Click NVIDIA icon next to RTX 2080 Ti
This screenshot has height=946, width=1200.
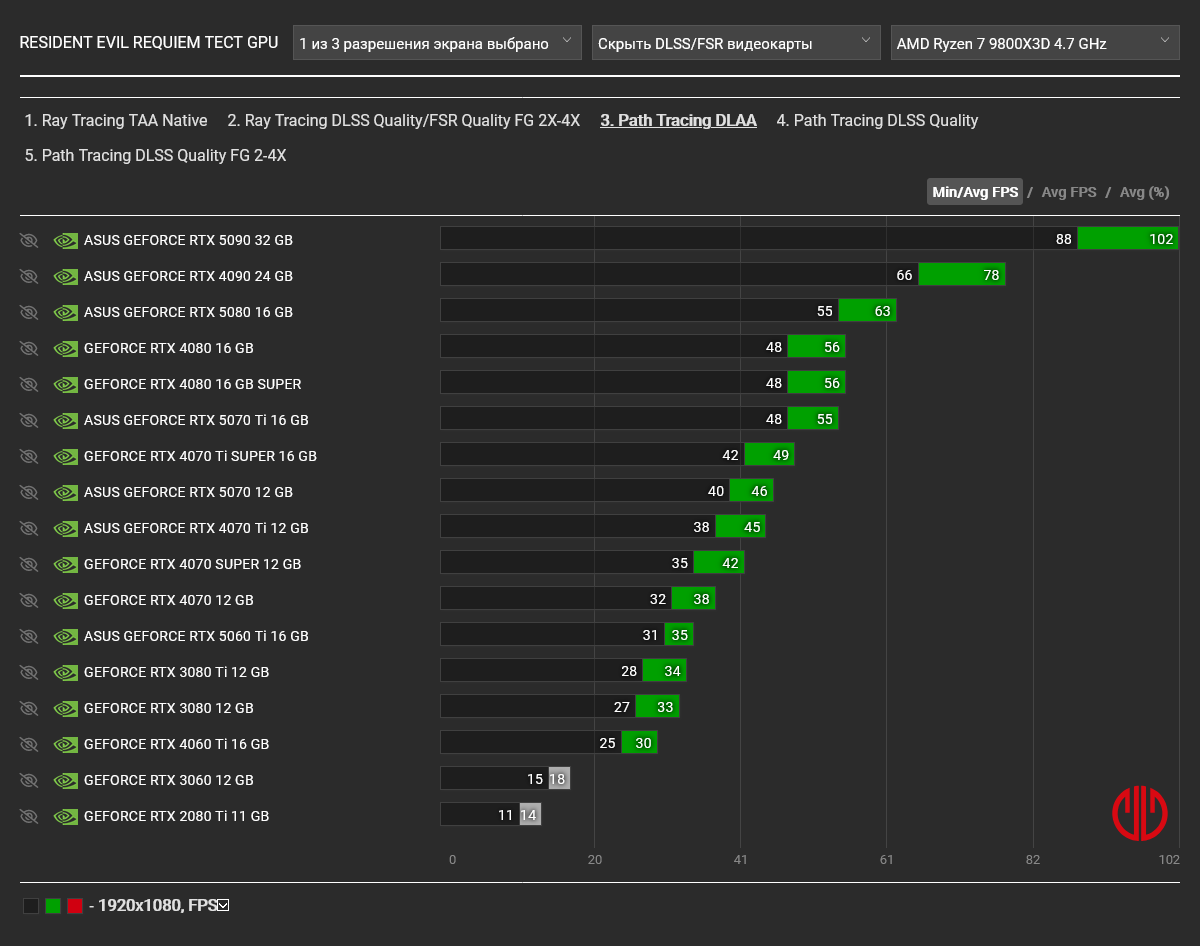[65, 816]
